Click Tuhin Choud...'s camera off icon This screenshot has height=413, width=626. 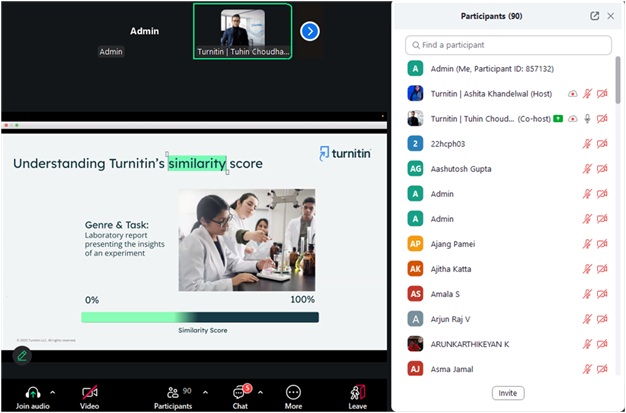602,119
